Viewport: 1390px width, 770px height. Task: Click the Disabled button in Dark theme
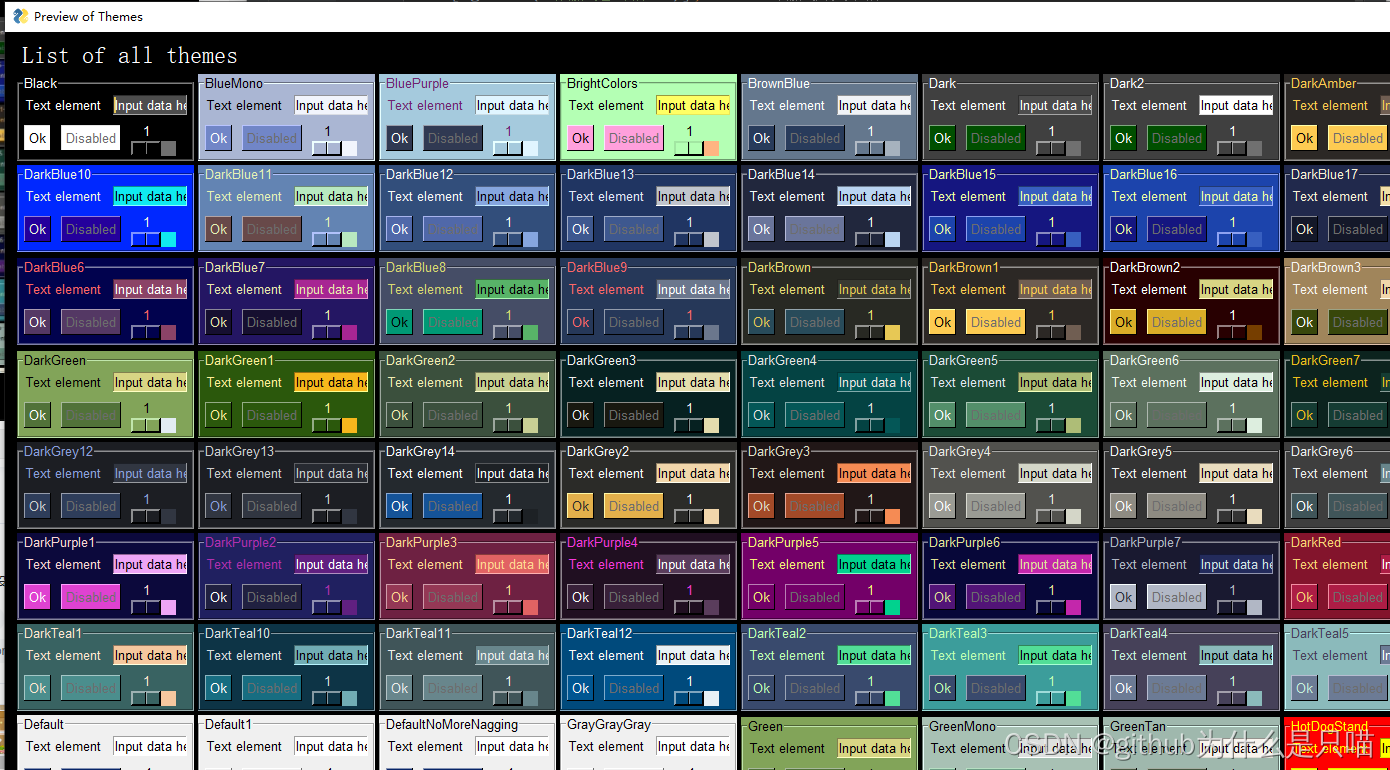(x=996, y=138)
